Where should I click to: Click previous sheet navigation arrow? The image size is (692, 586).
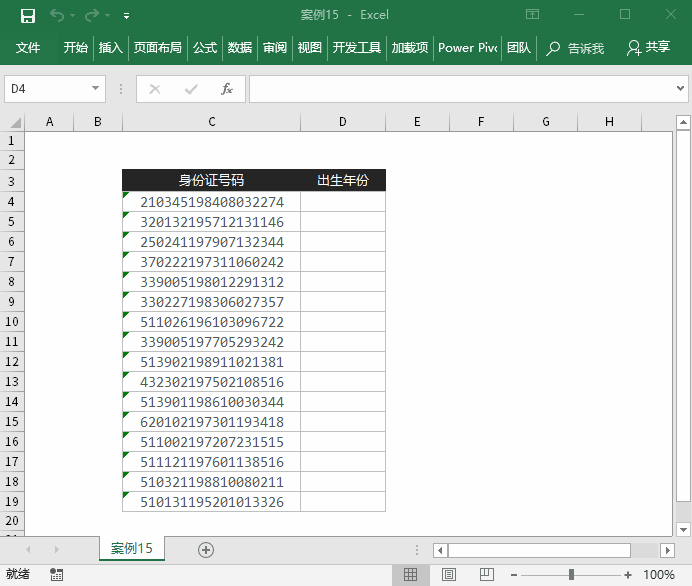tap(28, 549)
